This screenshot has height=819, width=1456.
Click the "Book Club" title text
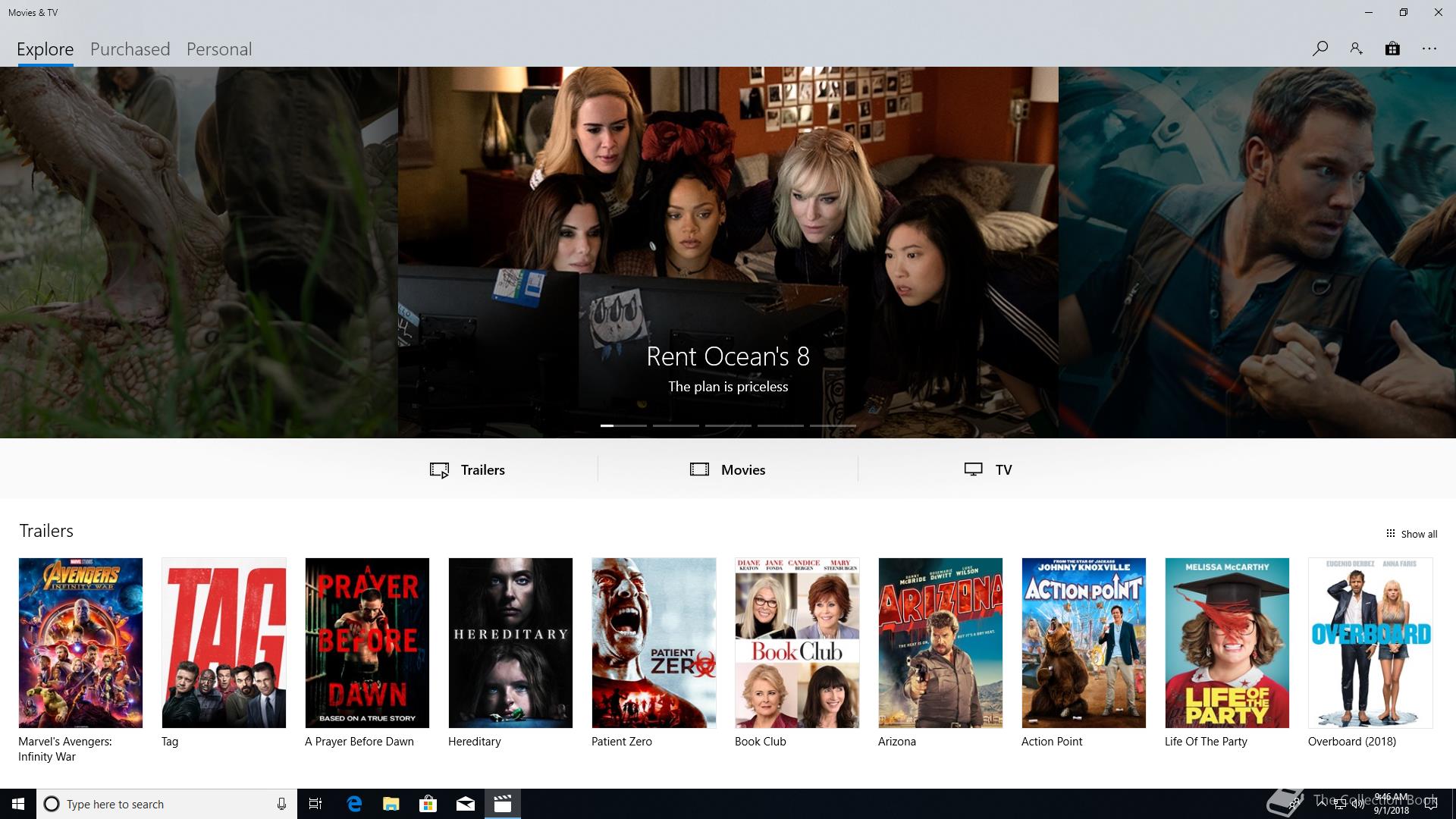(761, 742)
